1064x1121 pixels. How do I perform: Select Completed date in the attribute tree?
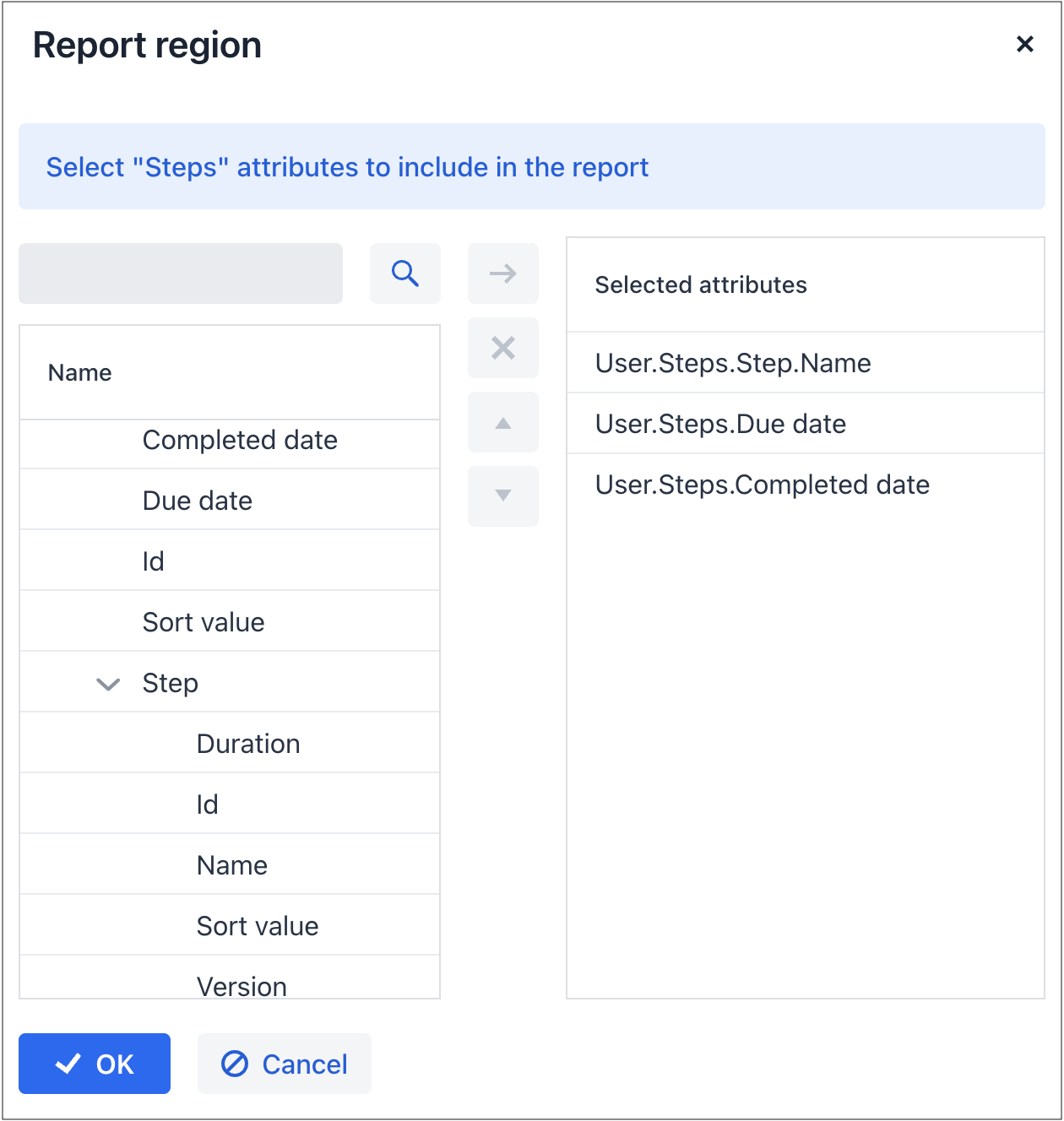click(x=240, y=441)
